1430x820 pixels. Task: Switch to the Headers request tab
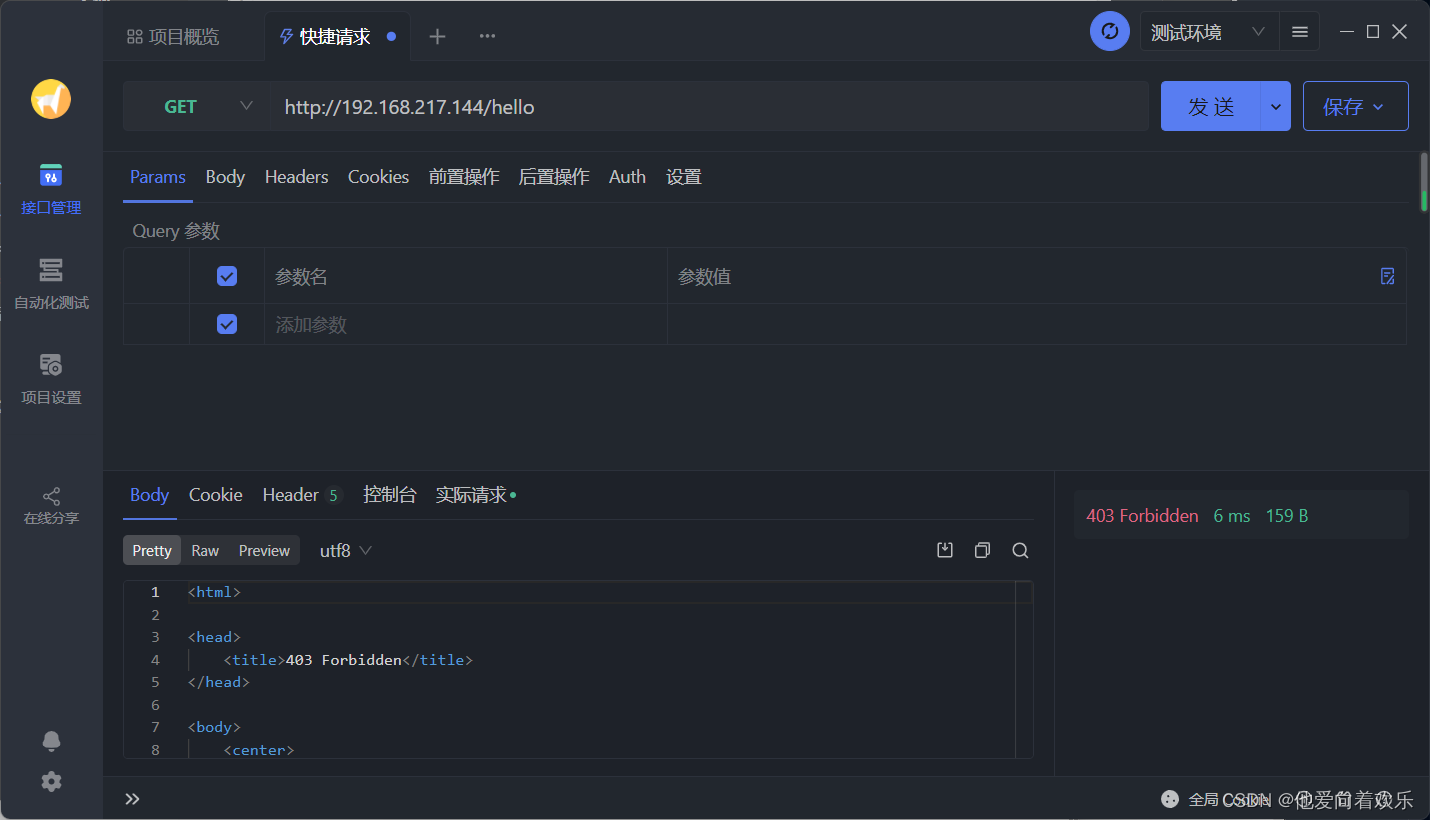(296, 177)
